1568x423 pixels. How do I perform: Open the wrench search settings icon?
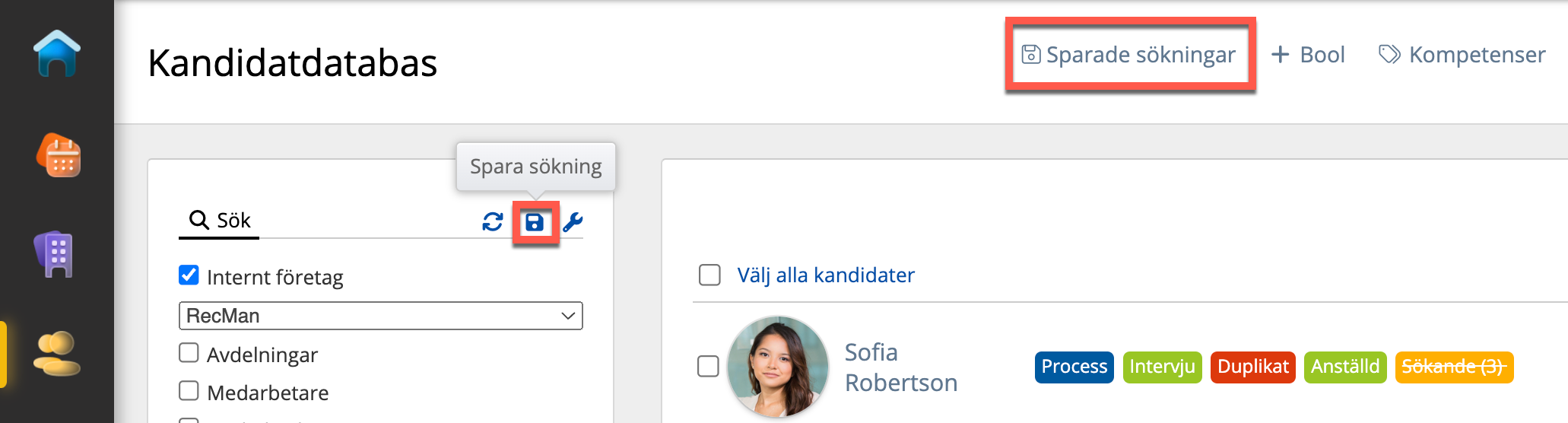(x=573, y=221)
